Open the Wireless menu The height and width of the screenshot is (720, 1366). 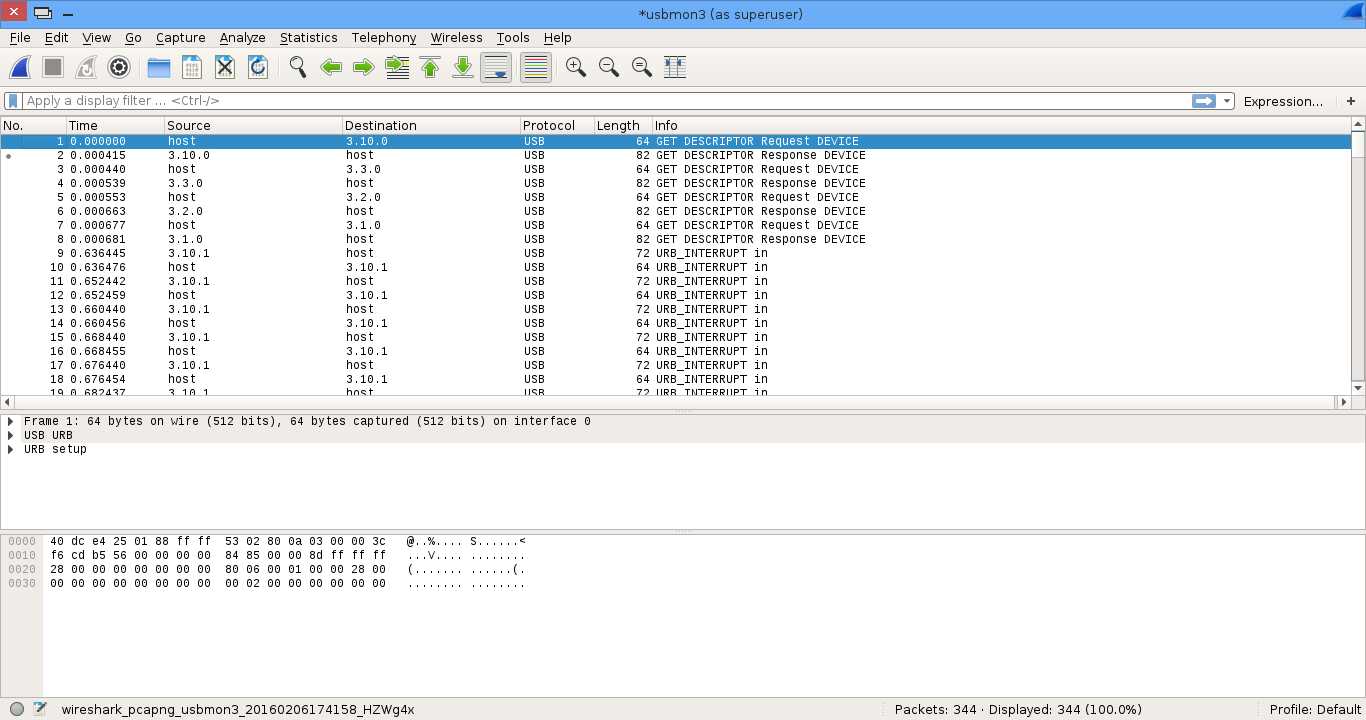[x=457, y=38]
